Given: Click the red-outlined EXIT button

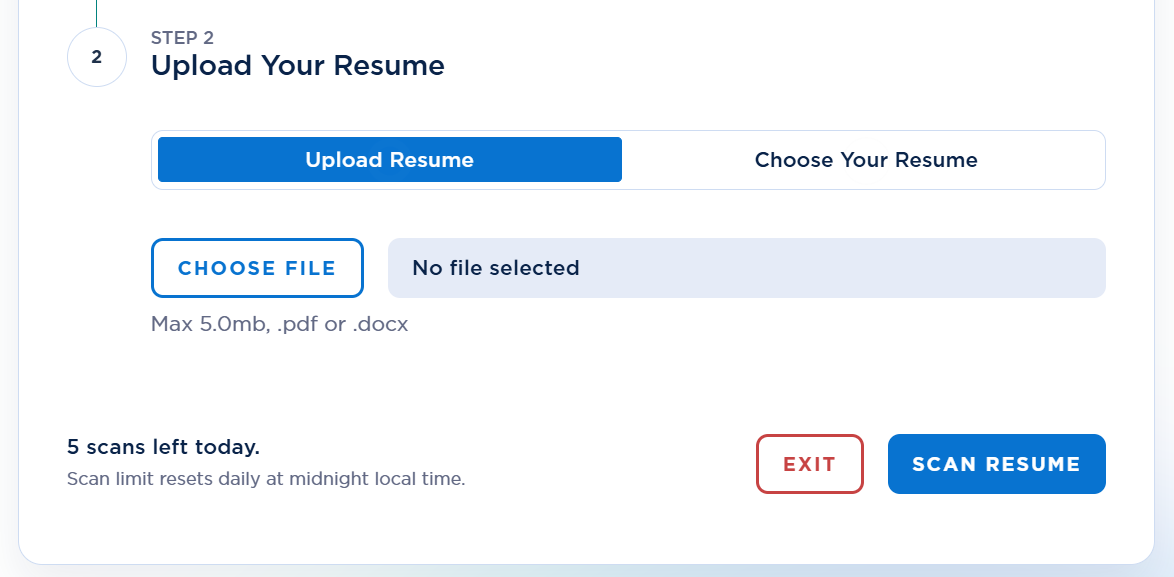Looking at the screenshot, I should 809,464.
